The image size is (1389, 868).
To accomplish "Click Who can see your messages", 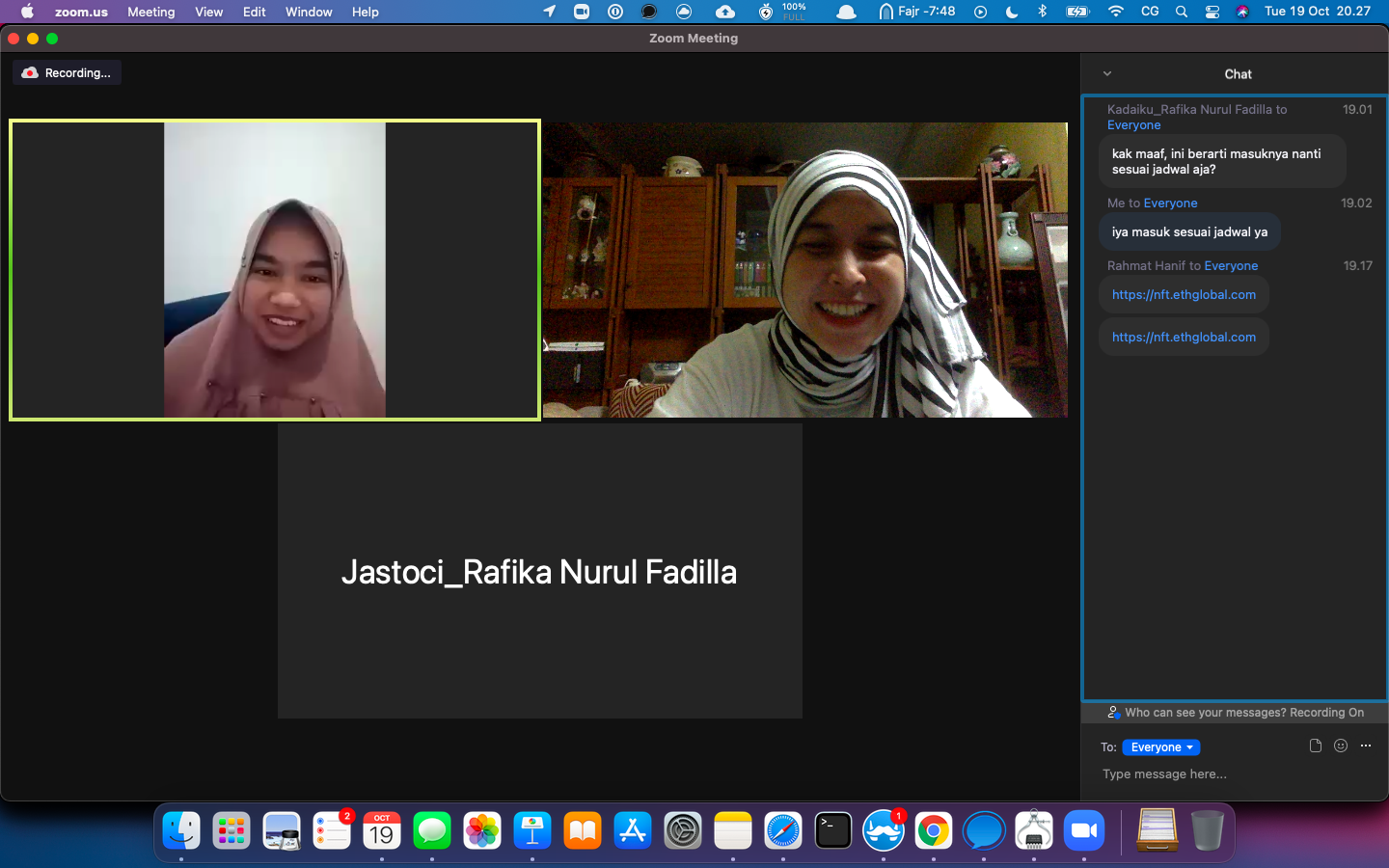I will [1235, 713].
